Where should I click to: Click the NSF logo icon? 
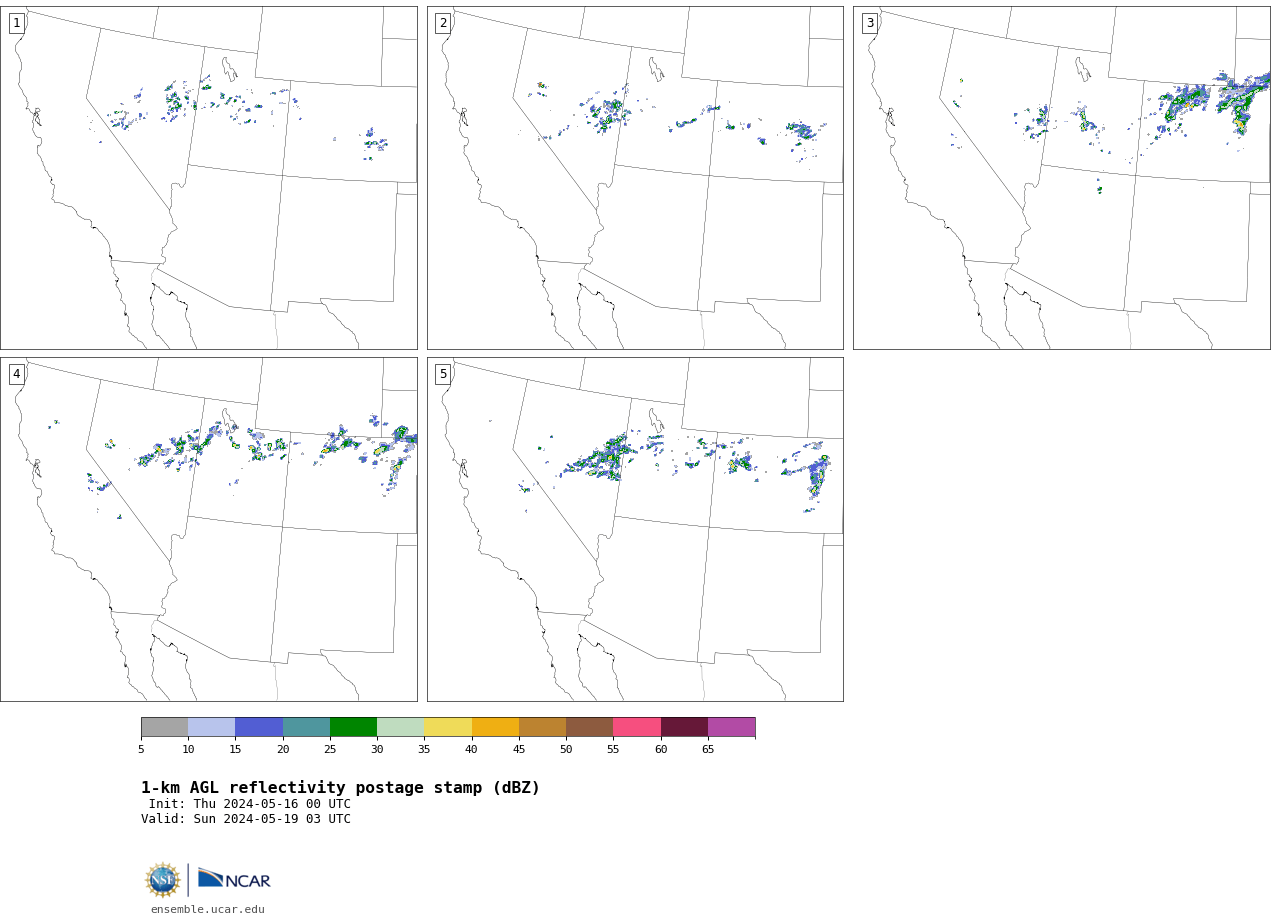(163, 880)
